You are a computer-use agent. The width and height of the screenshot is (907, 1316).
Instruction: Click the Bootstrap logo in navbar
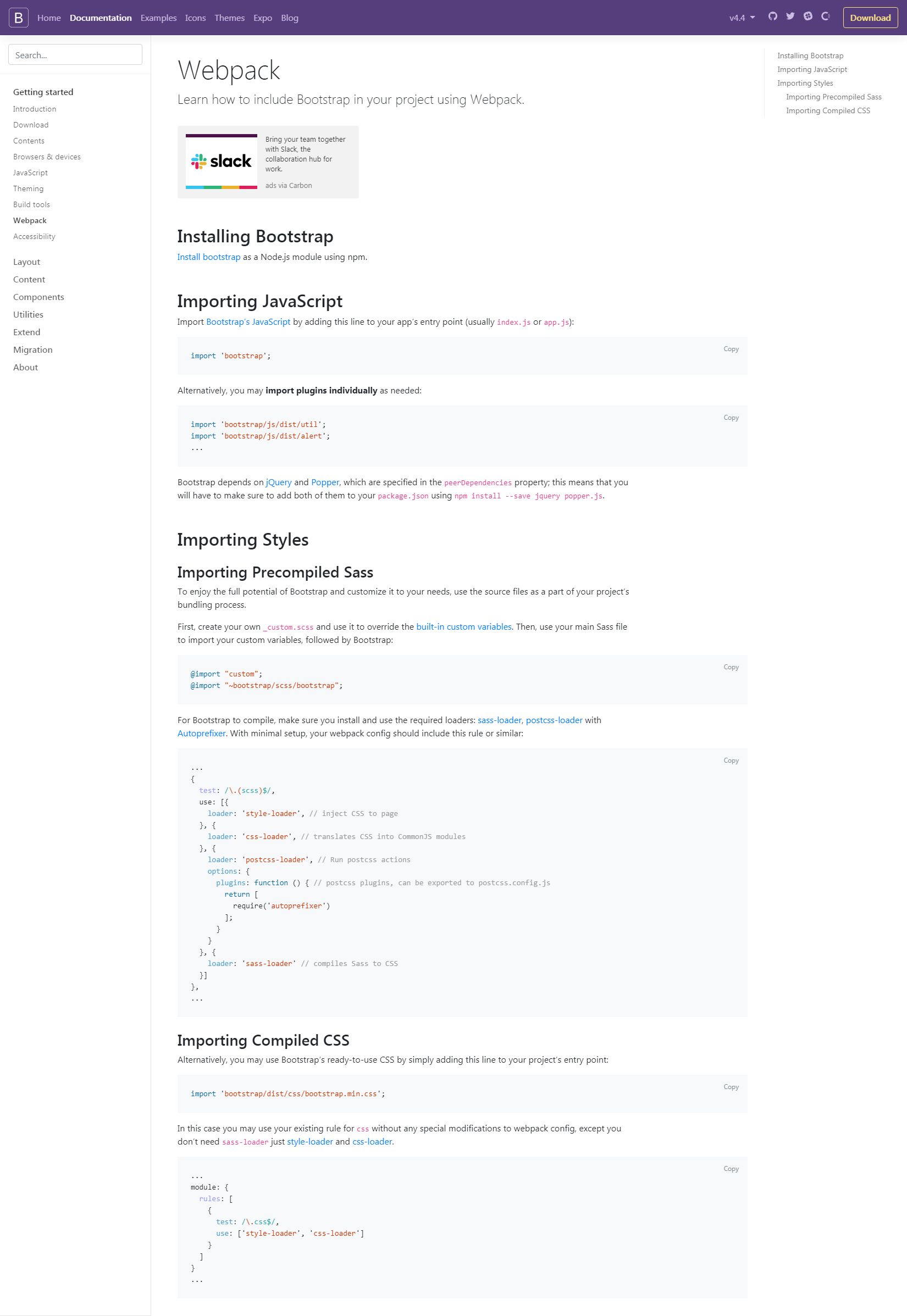[x=18, y=18]
